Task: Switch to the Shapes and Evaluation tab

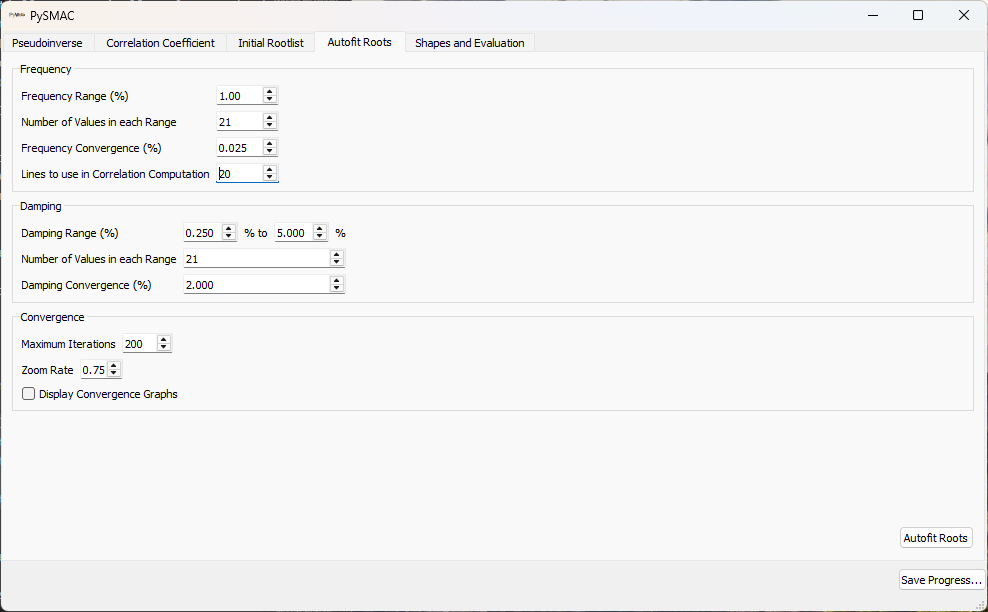Action: 469,43
